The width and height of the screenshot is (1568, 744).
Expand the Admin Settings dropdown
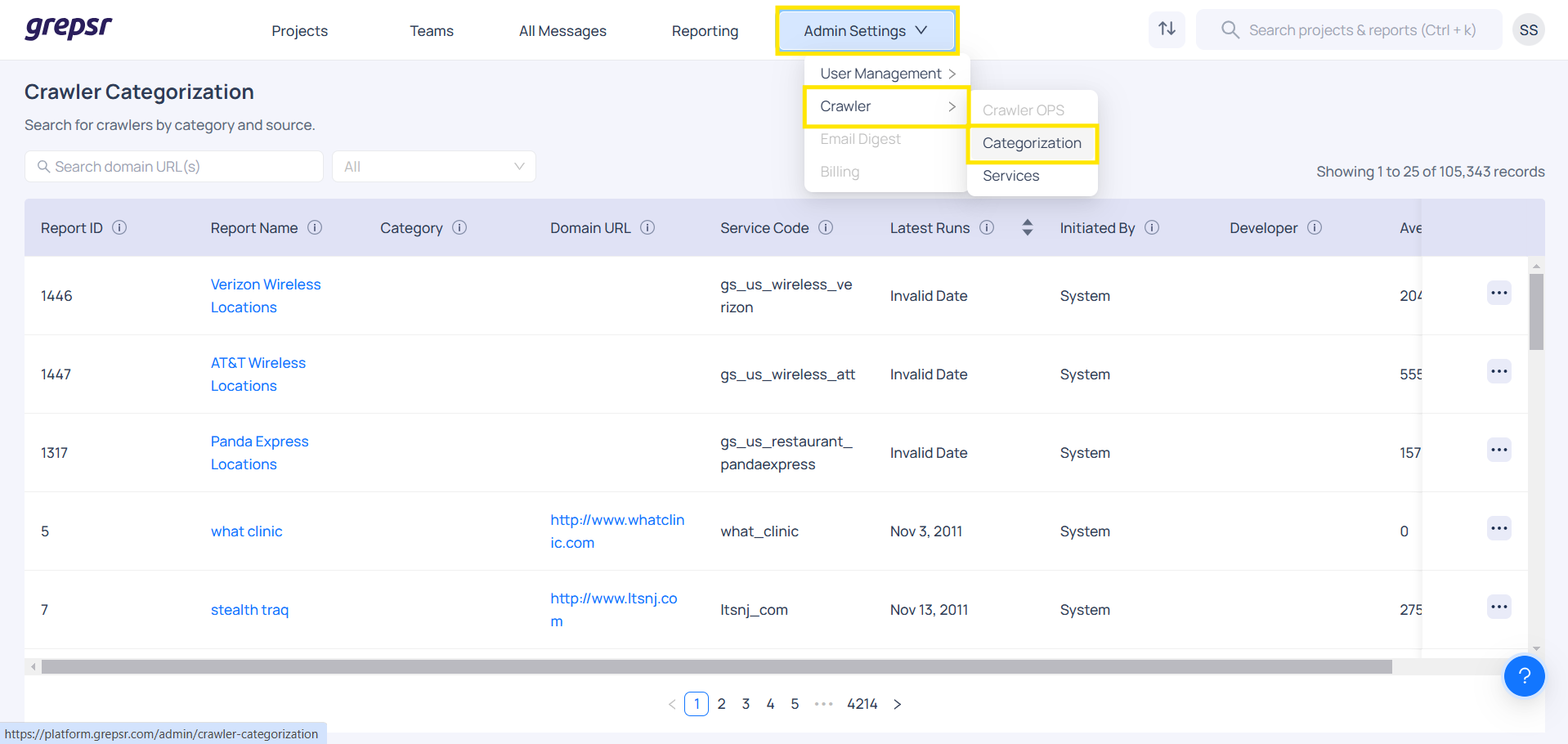866,31
